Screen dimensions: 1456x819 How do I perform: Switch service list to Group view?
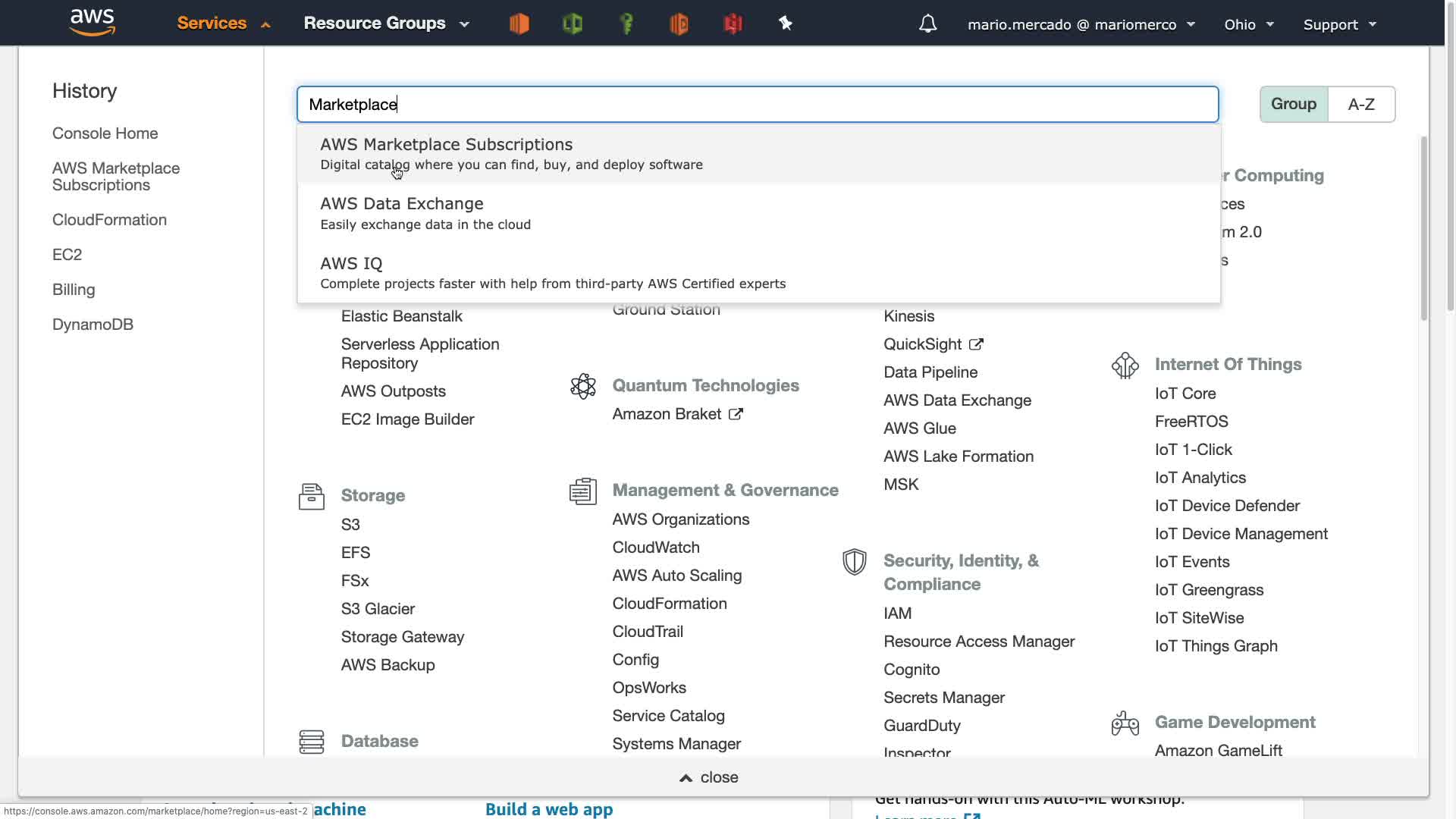click(x=1293, y=104)
